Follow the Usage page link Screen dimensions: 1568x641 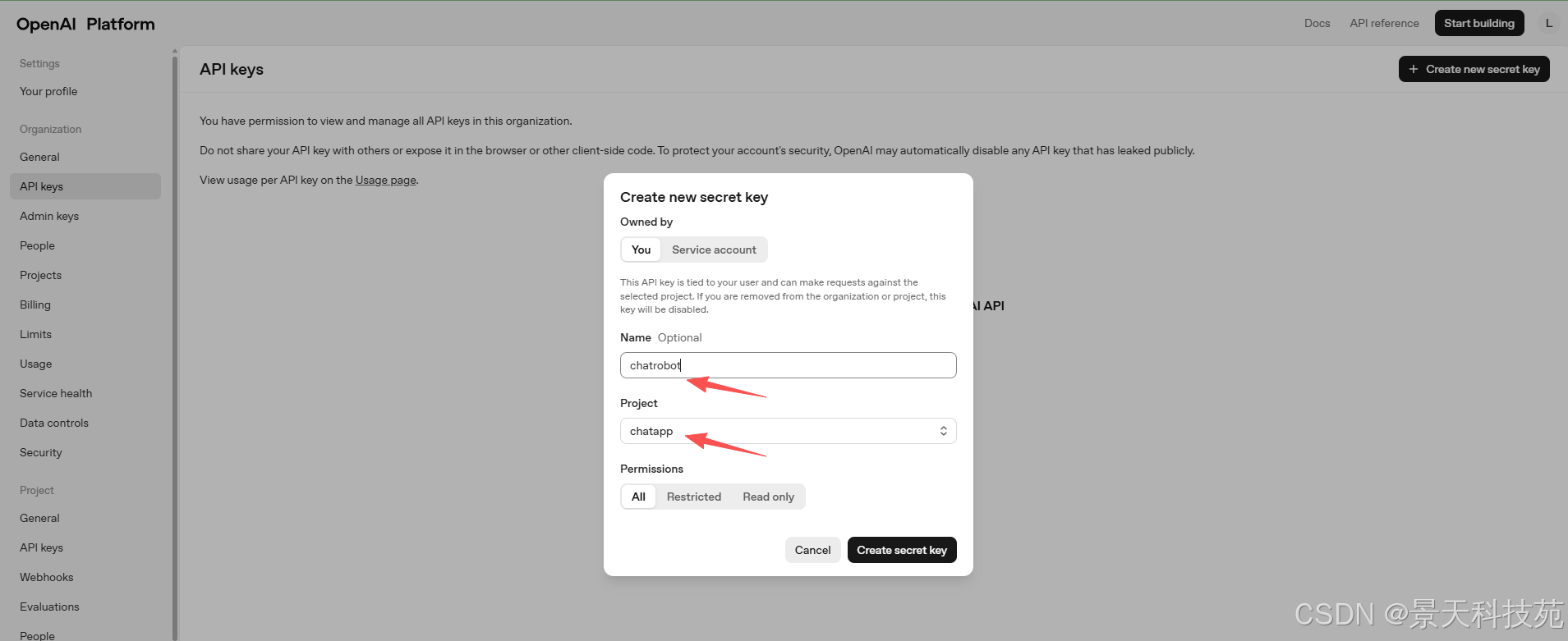[x=386, y=180]
